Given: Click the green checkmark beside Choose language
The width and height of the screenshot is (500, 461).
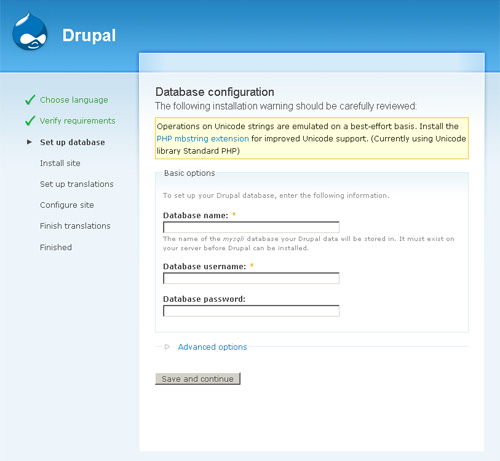Looking at the screenshot, I should [x=30, y=100].
